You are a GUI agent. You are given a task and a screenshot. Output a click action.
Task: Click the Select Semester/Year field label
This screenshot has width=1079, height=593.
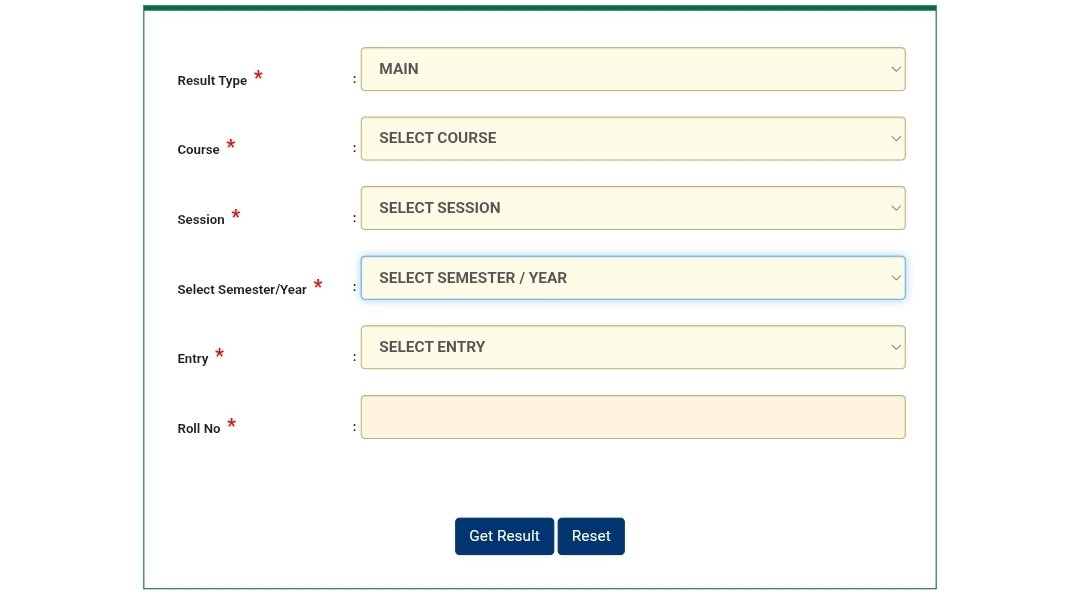point(242,290)
